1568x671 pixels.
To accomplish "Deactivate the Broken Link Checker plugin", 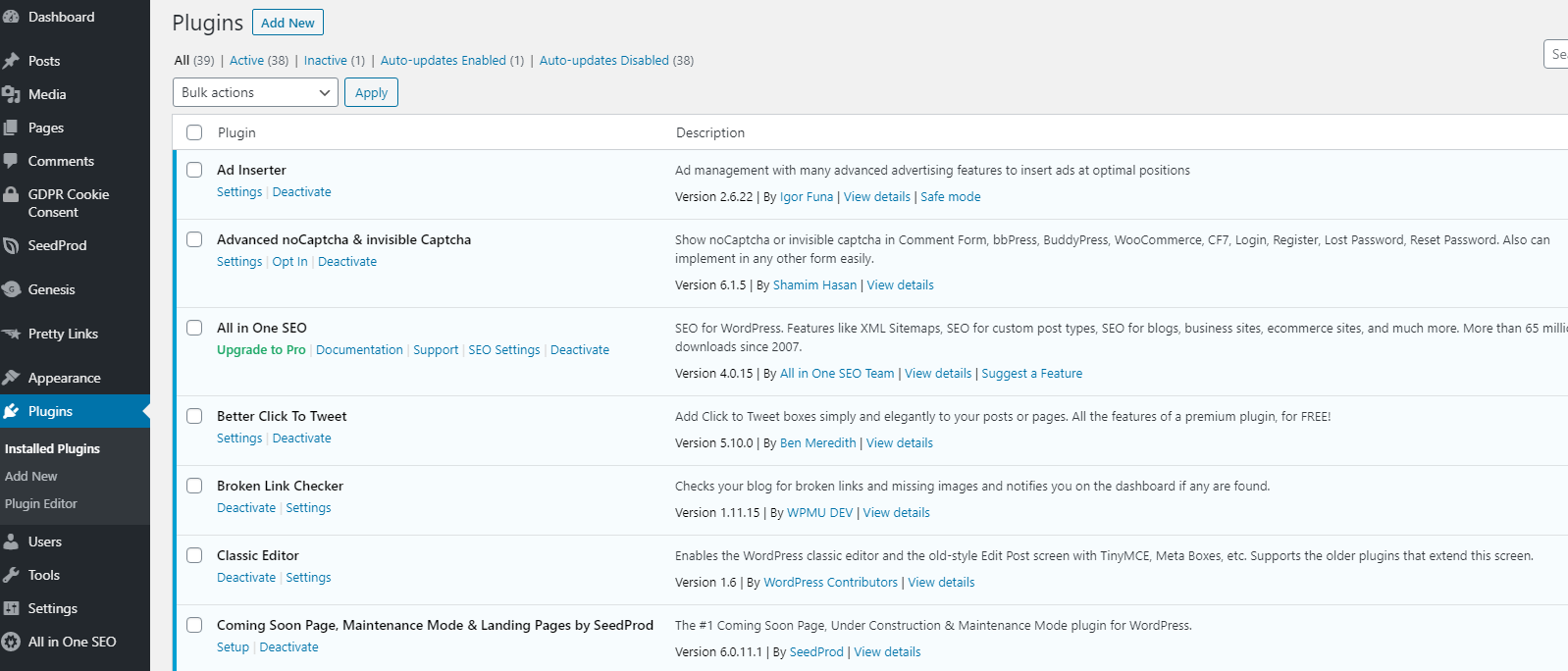I will click(x=246, y=508).
